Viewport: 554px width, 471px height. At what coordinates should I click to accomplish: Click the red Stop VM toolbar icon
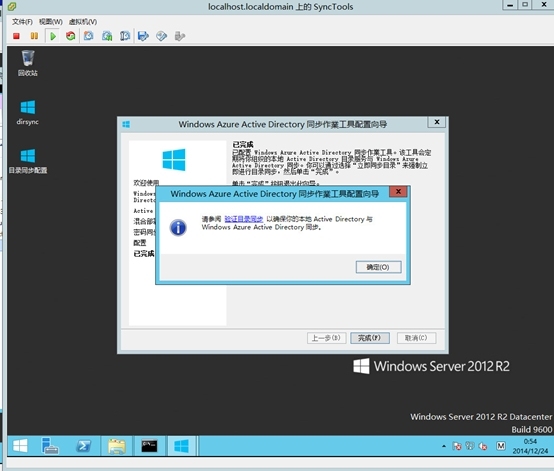pos(16,36)
